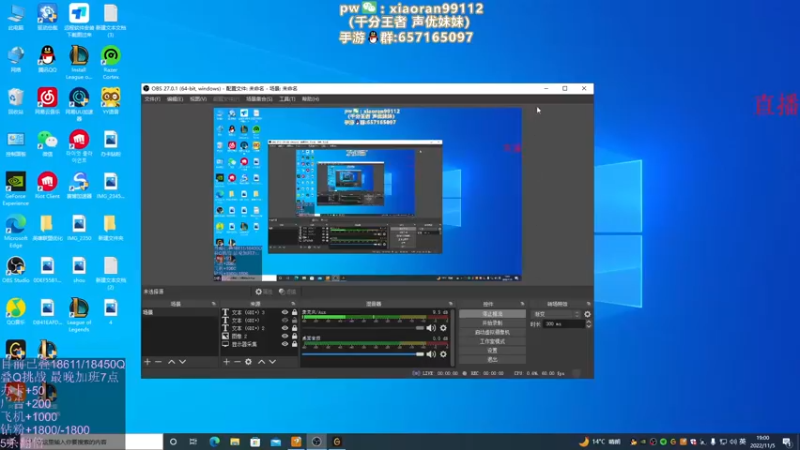Mute the 麦克风/Aux speaker icon
Viewport: 800px width, 450px height.
(x=431, y=328)
